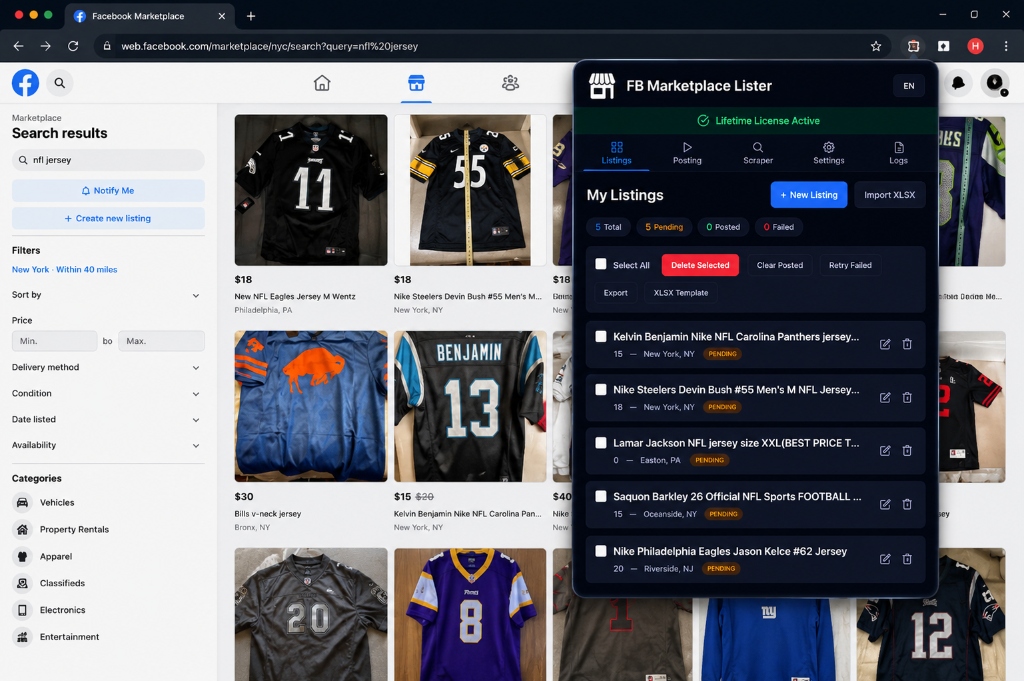
Task: Open the Settings tab in Lister
Action: [829, 153]
